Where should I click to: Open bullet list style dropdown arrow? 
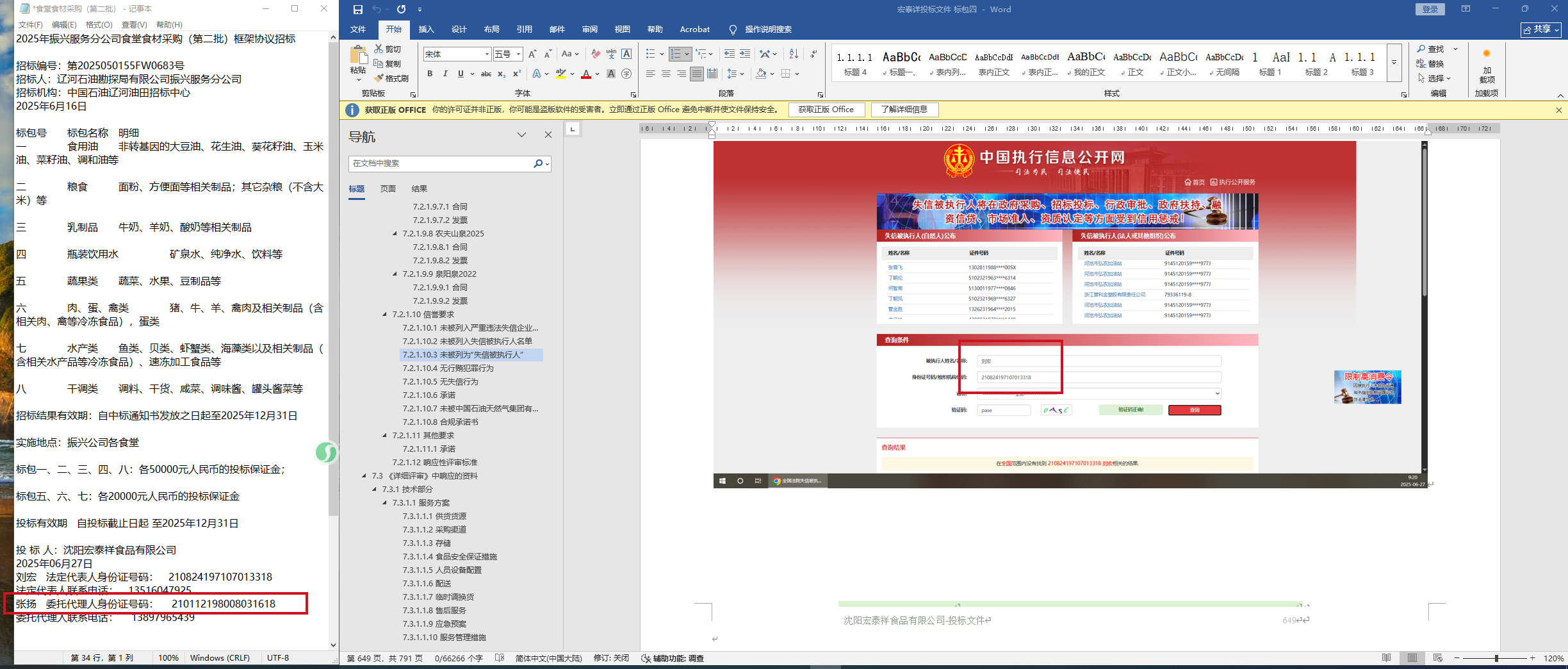(x=662, y=54)
